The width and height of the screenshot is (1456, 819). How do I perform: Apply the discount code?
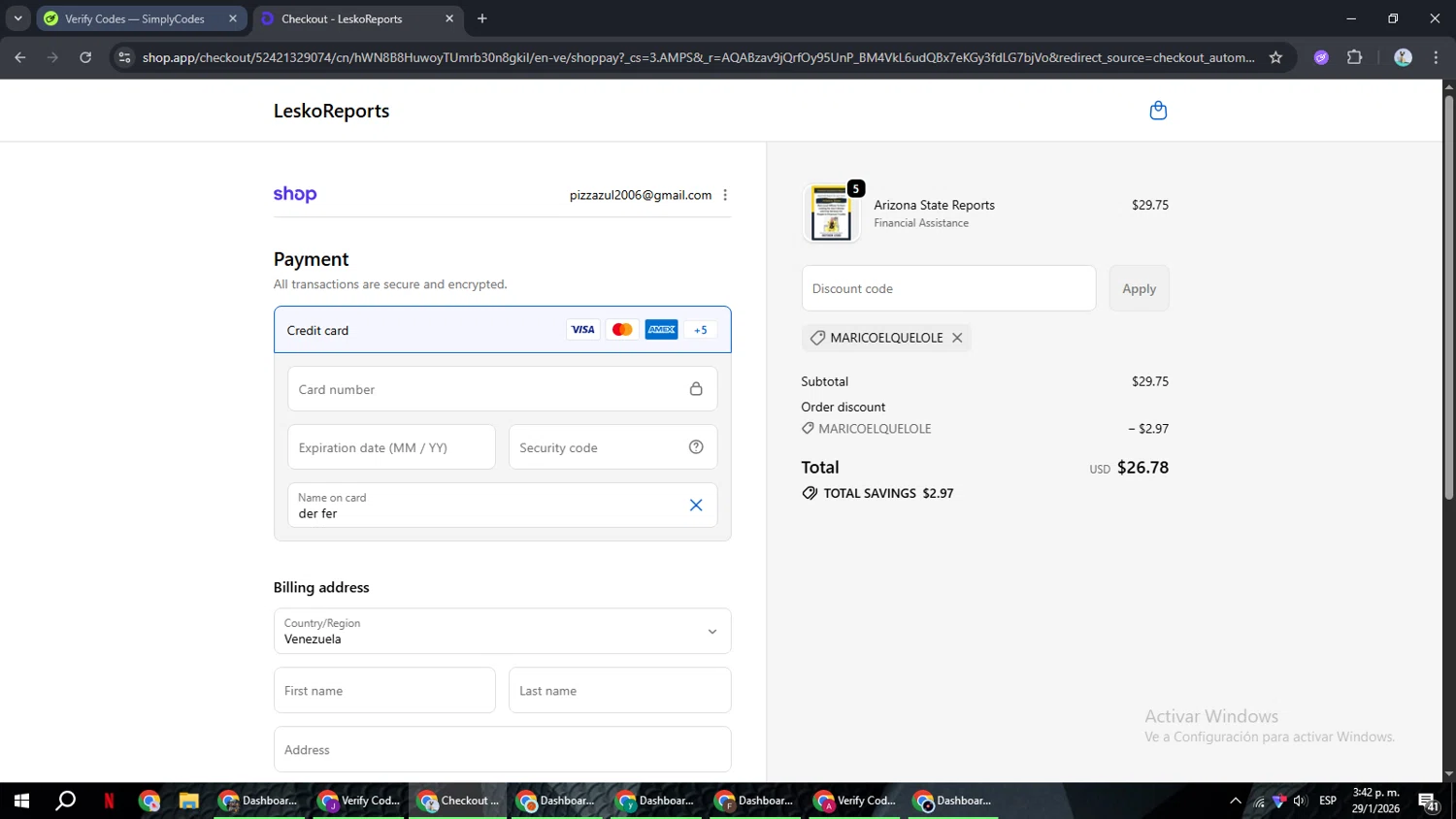[1139, 288]
